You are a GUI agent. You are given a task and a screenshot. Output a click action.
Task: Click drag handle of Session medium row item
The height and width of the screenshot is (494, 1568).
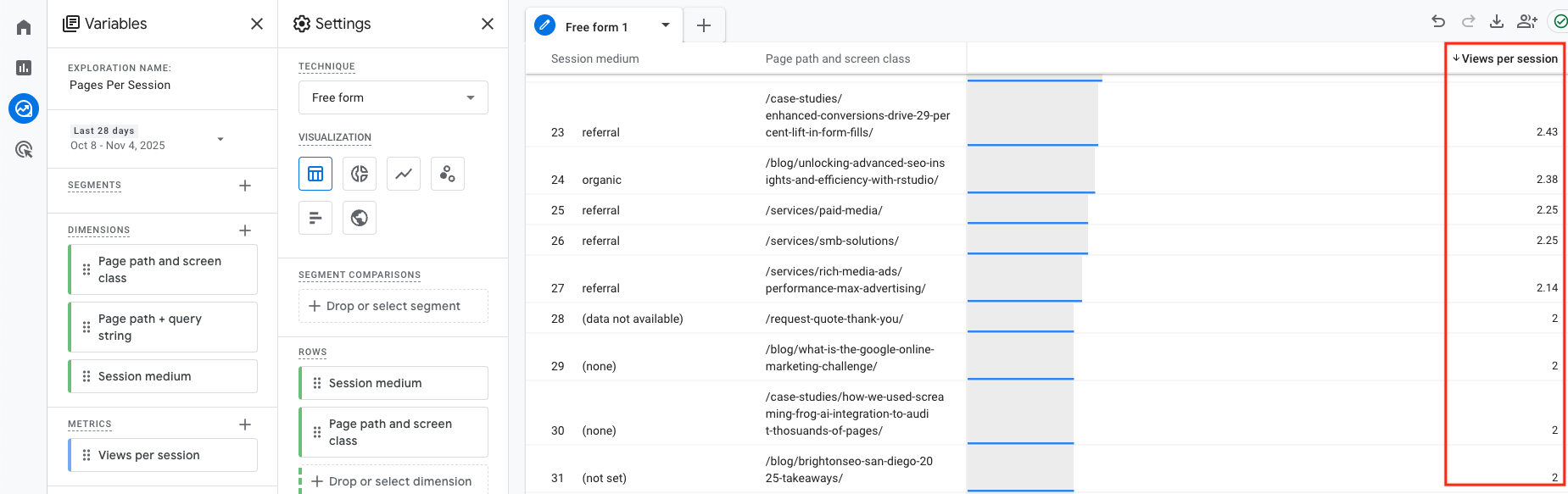(x=317, y=383)
